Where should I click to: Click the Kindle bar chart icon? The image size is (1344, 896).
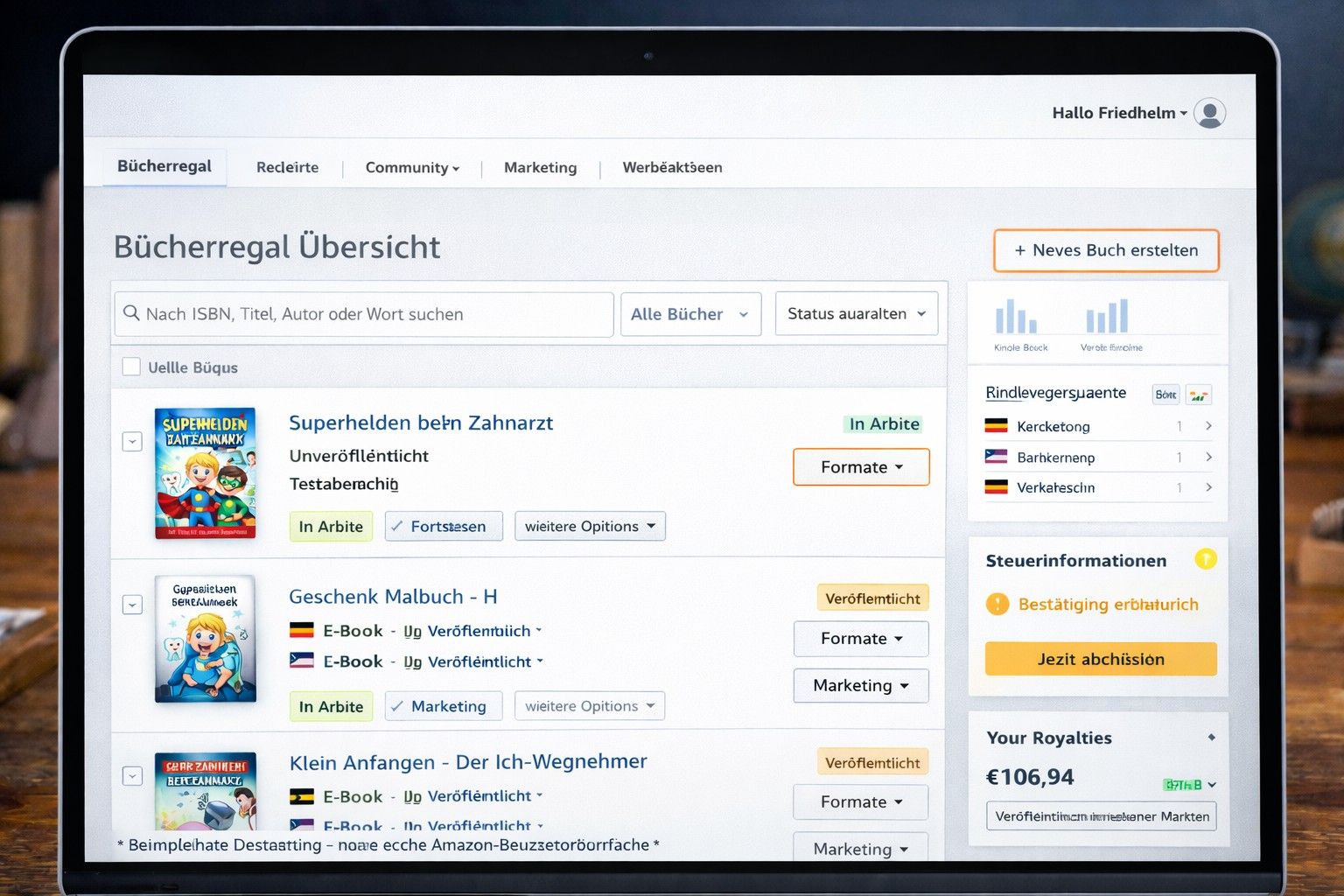pyautogui.click(x=1016, y=317)
